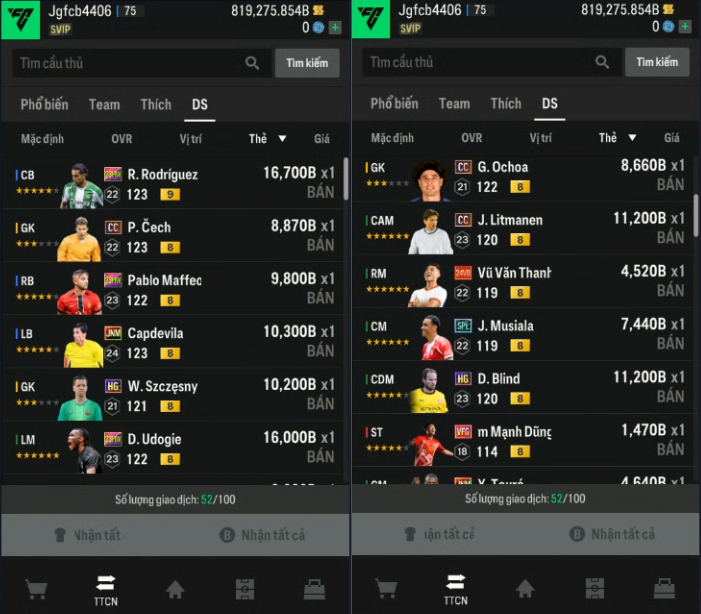Image resolution: width=701 pixels, height=614 pixels.
Task: Open squad pitch icon in left panel
Action: tap(245, 589)
